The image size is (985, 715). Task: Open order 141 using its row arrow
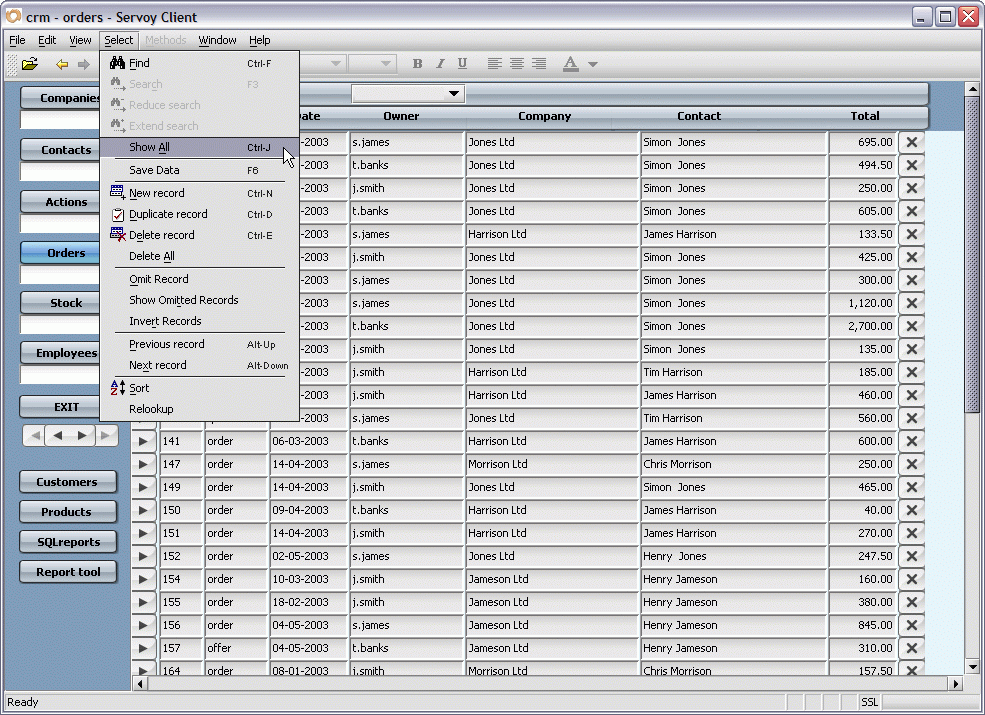click(x=143, y=441)
